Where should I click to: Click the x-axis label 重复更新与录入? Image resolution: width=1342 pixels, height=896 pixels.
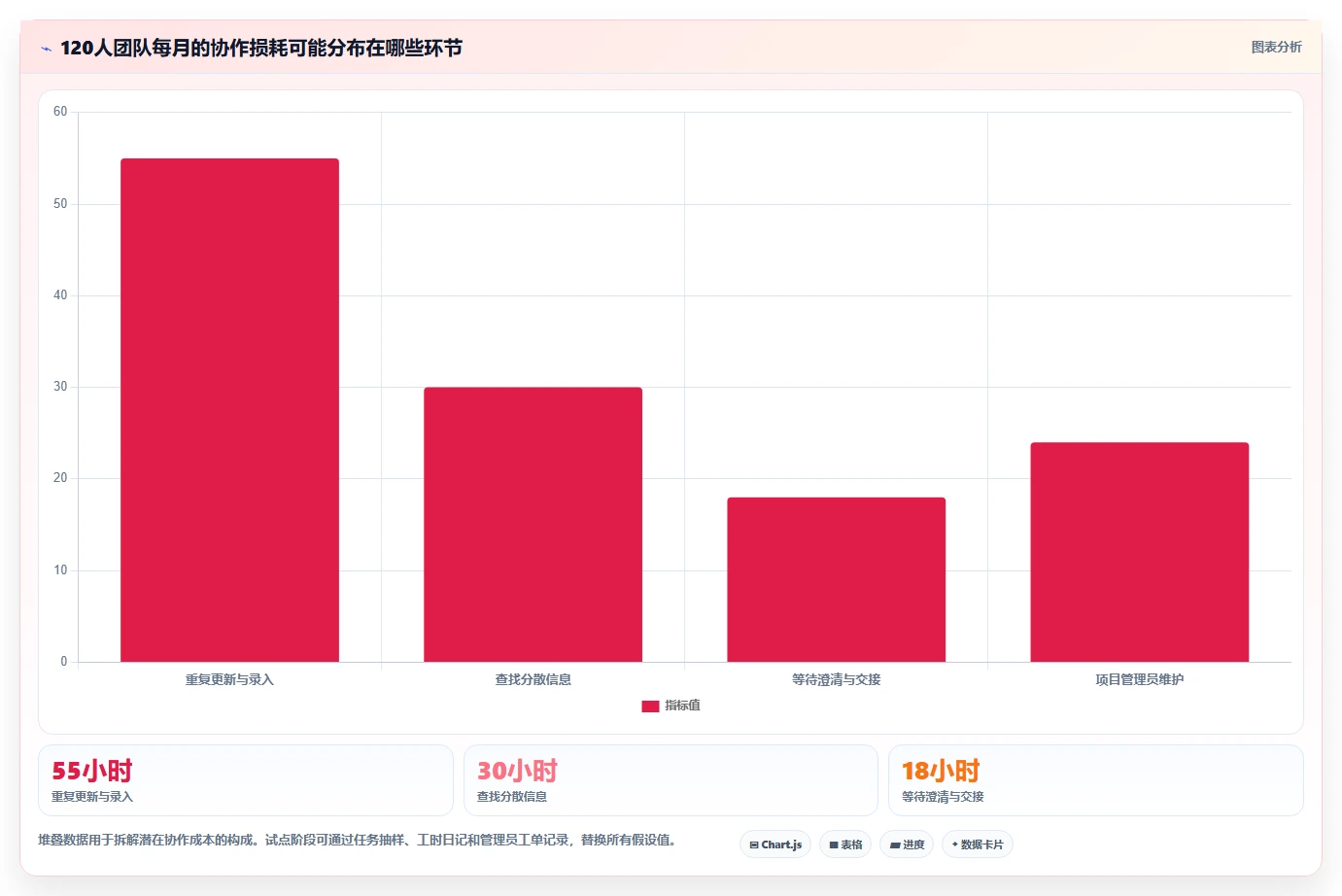coord(229,679)
